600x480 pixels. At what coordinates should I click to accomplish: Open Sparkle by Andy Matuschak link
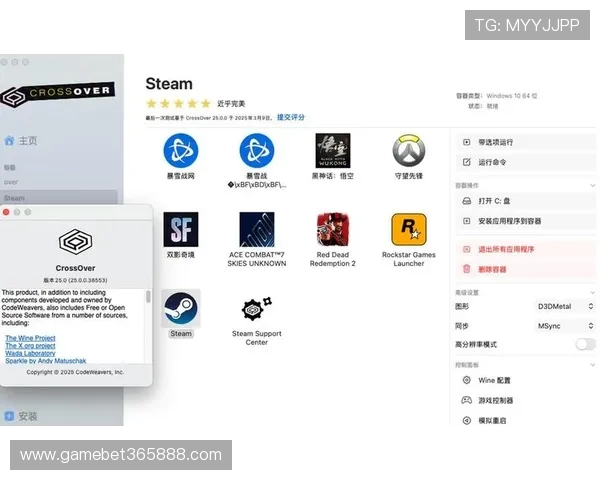(46, 361)
